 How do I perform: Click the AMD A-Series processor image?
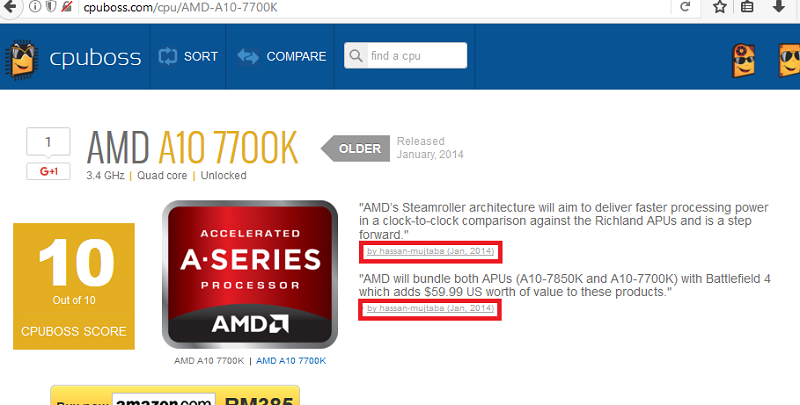(x=250, y=274)
